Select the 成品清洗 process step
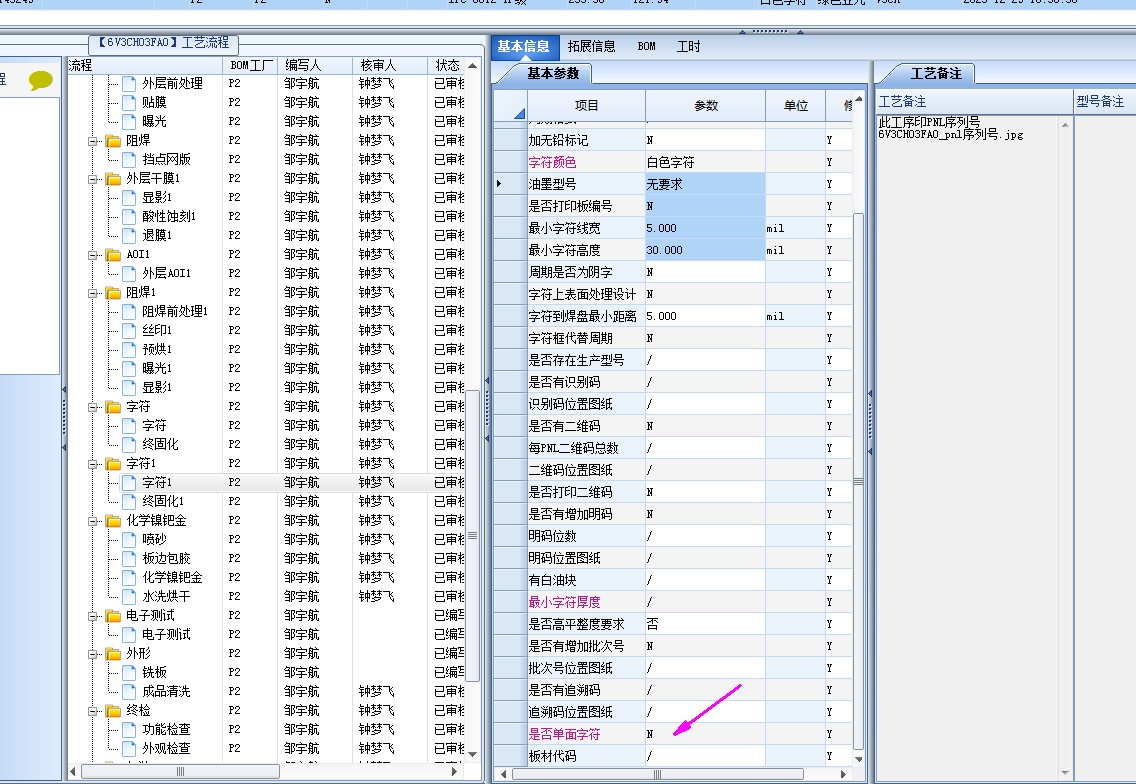 click(x=166, y=691)
